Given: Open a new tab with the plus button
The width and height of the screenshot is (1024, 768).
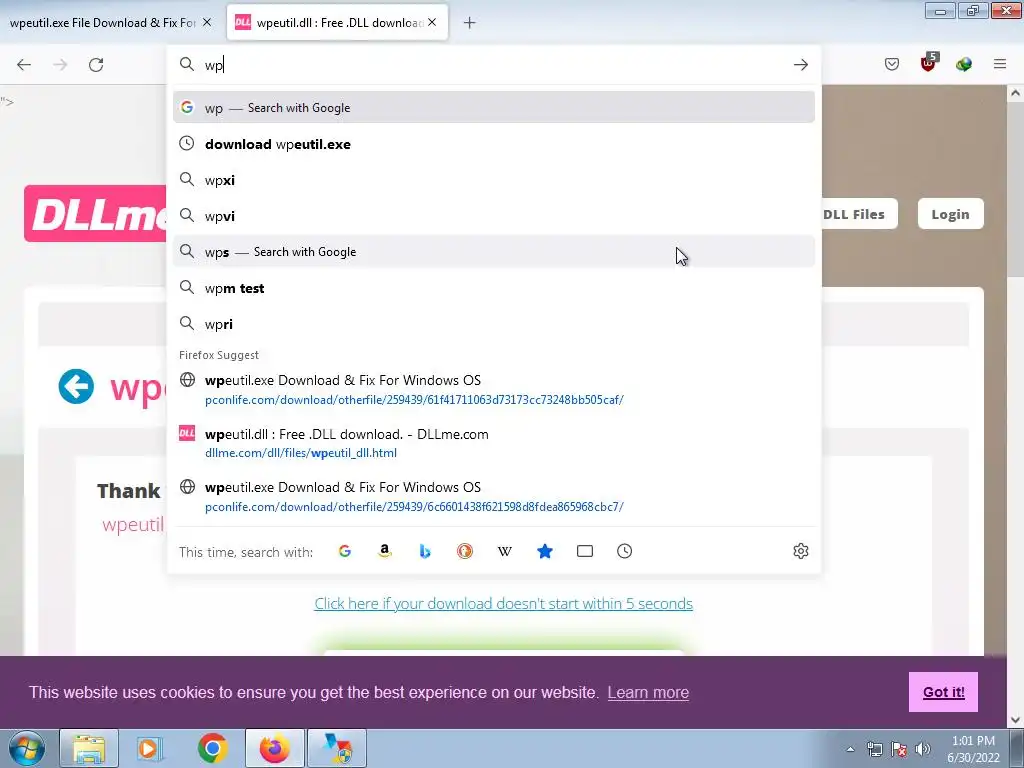Looking at the screenshot, I should coord(470,23).
